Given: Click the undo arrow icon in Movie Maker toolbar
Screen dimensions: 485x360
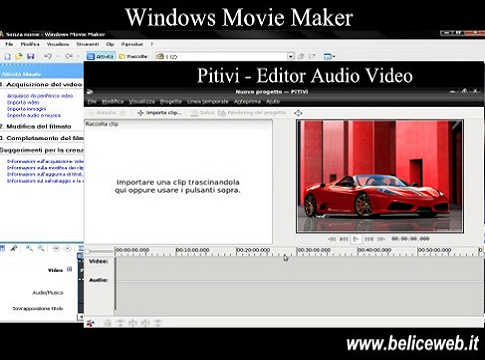Looking at the screenshot, I should 48,56.
